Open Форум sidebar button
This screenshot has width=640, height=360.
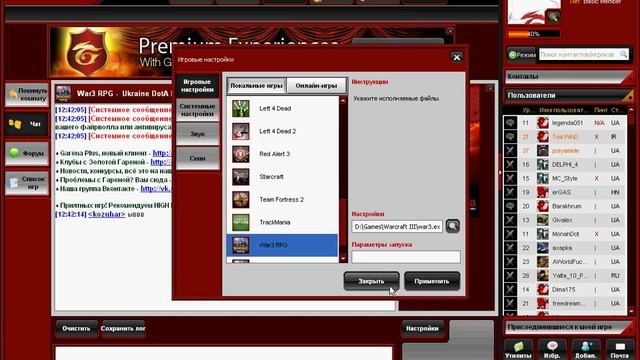[x=27, y=153]
